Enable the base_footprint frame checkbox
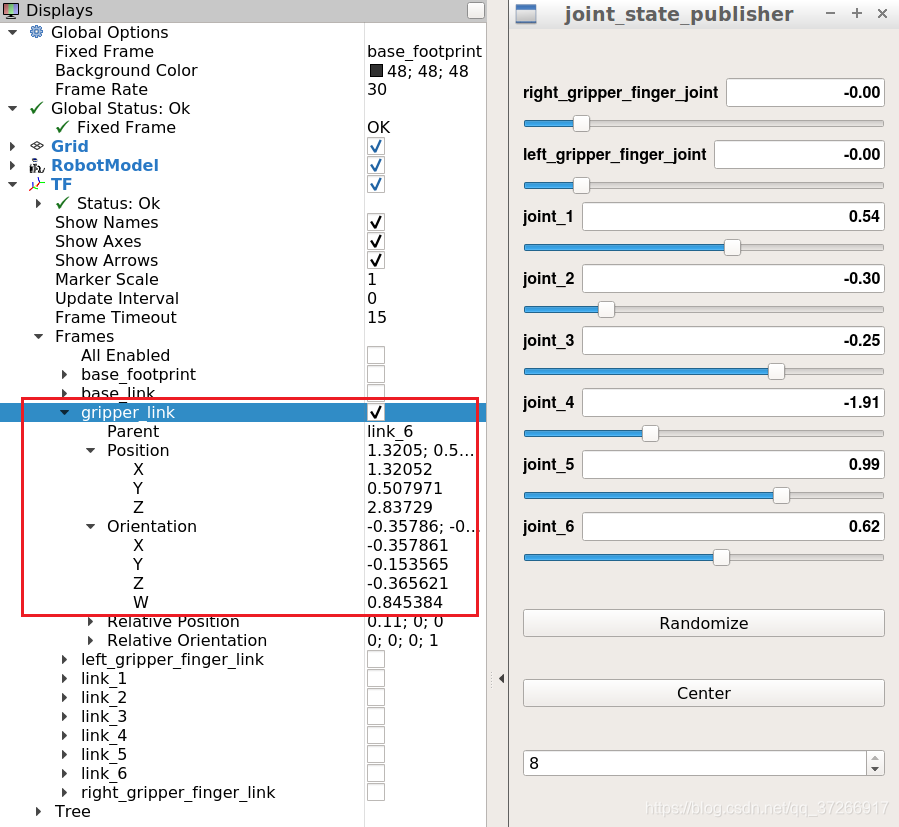This screenshot has height=827, width=899. point(376,374)
